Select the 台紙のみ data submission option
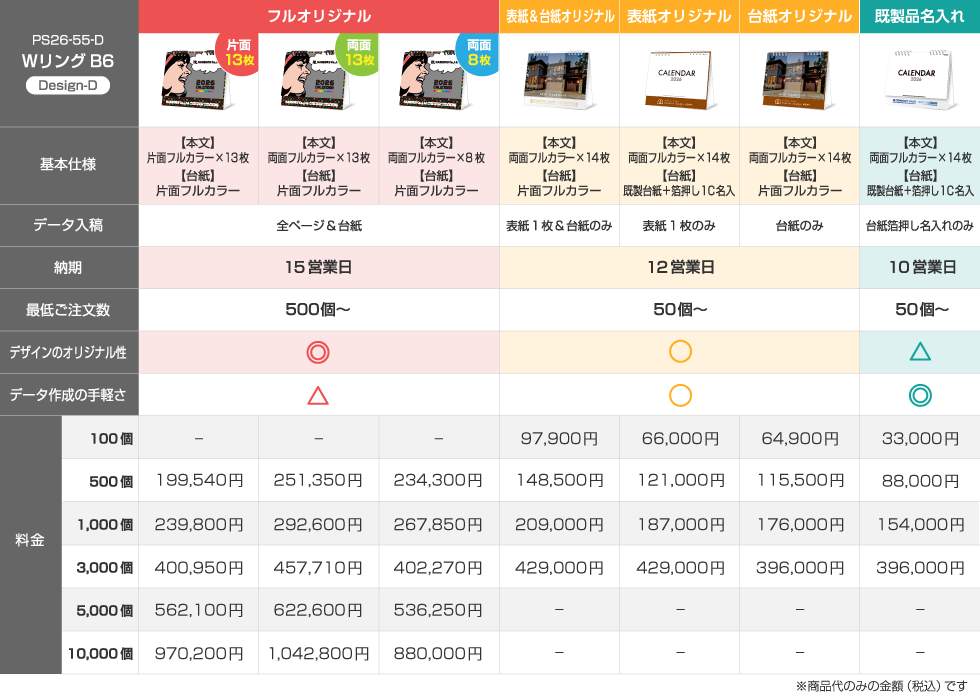The width and height of the screenshot is (980, 700). [799, 226]
